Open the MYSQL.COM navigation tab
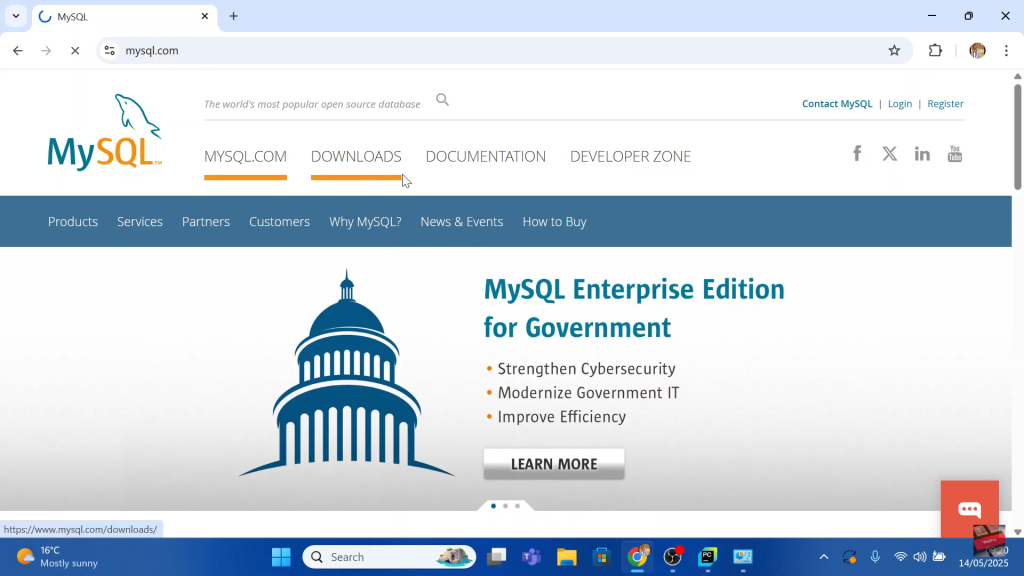The width and height of the screenshot is (1024, 576). [x=246, y=157]
